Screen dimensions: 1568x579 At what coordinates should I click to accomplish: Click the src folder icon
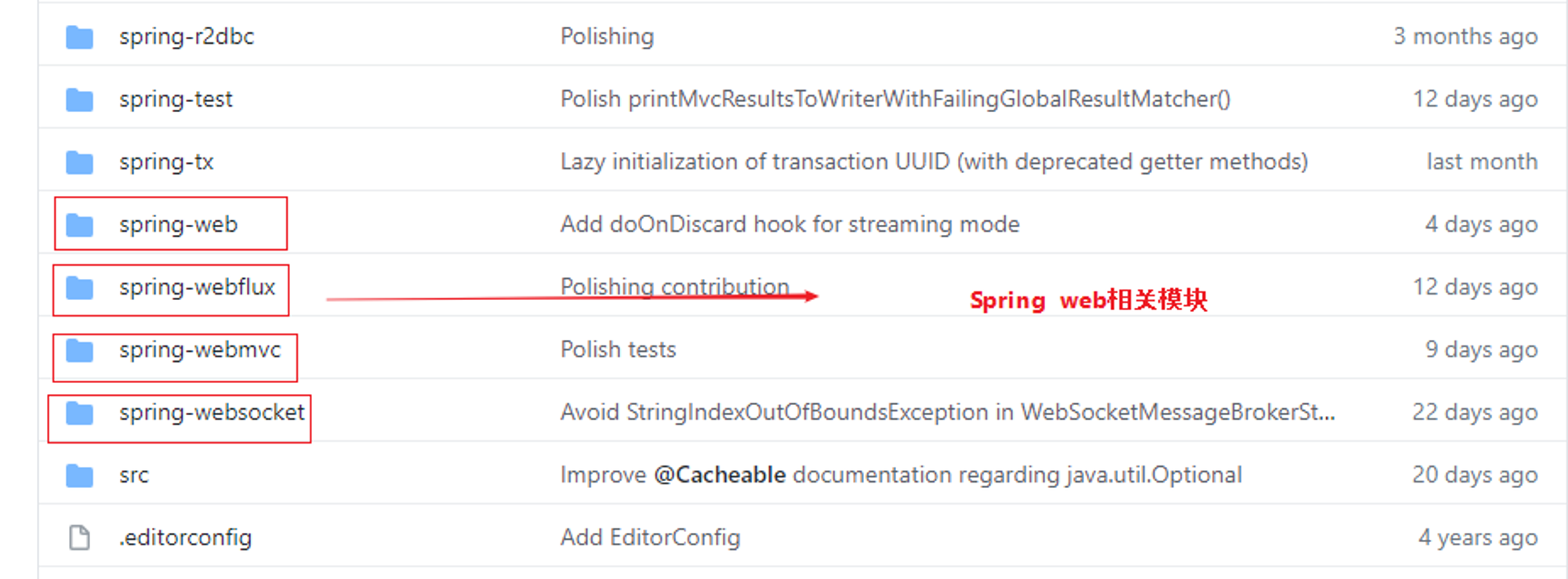[79, 476]
